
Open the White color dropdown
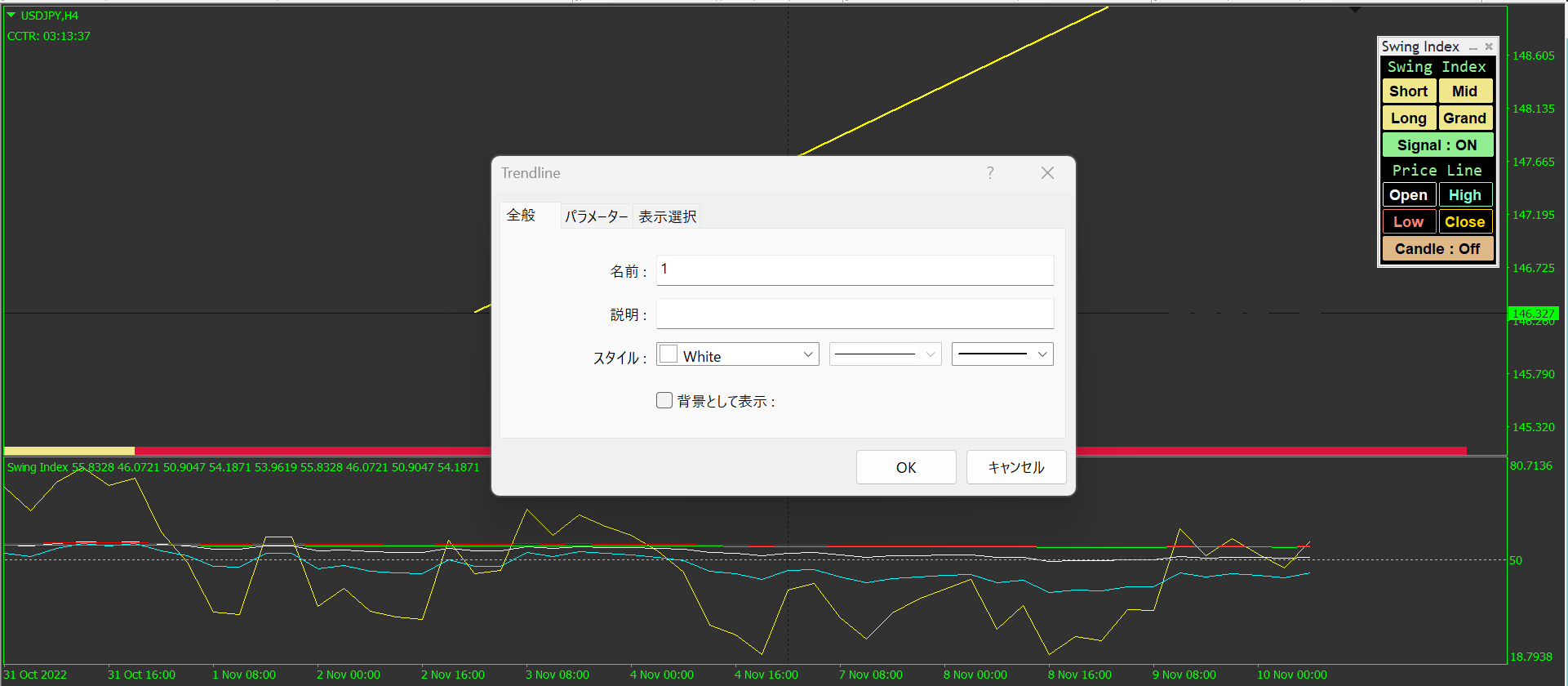coord(737,354)
